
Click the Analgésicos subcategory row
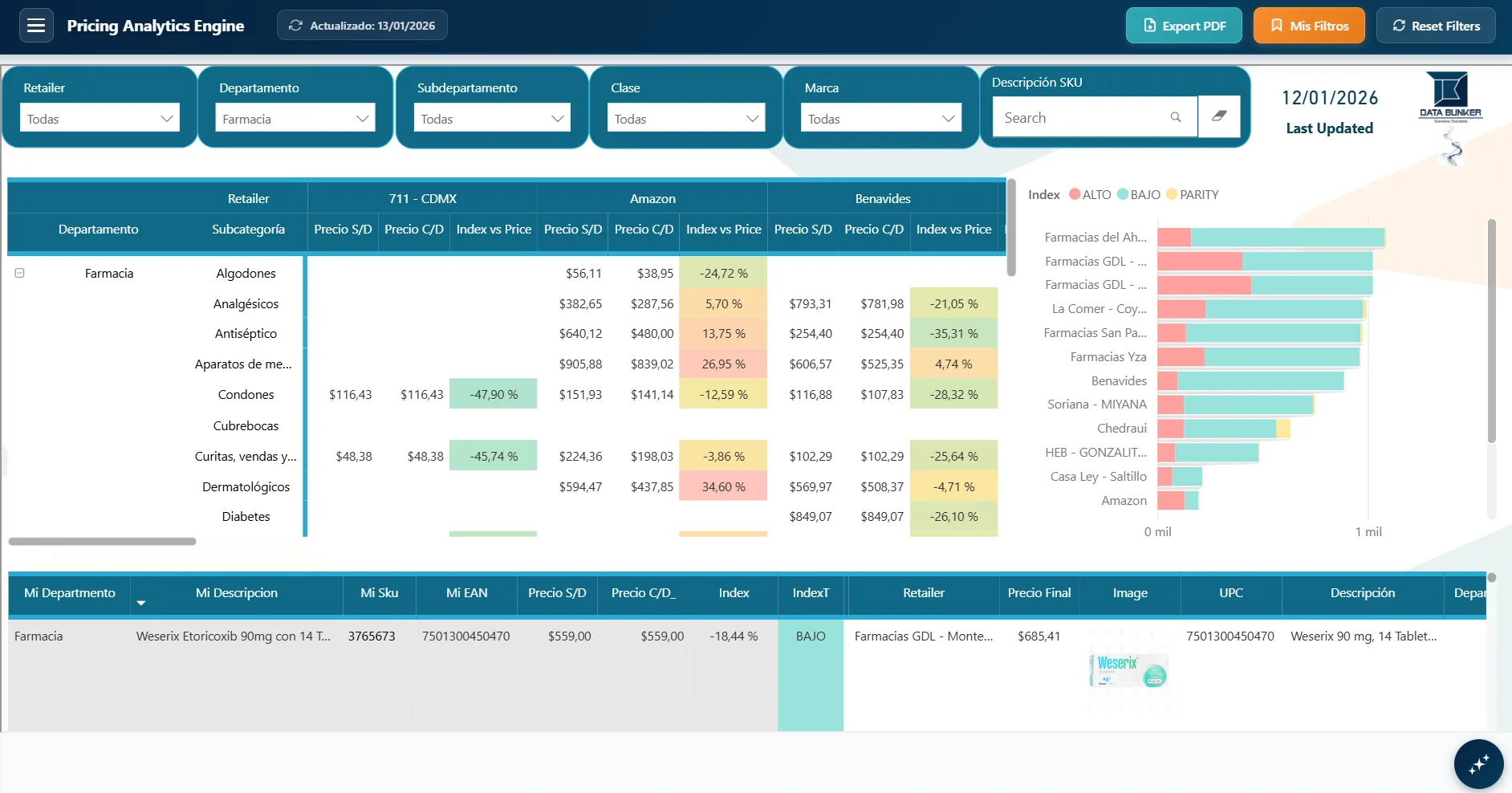point(246,304)
